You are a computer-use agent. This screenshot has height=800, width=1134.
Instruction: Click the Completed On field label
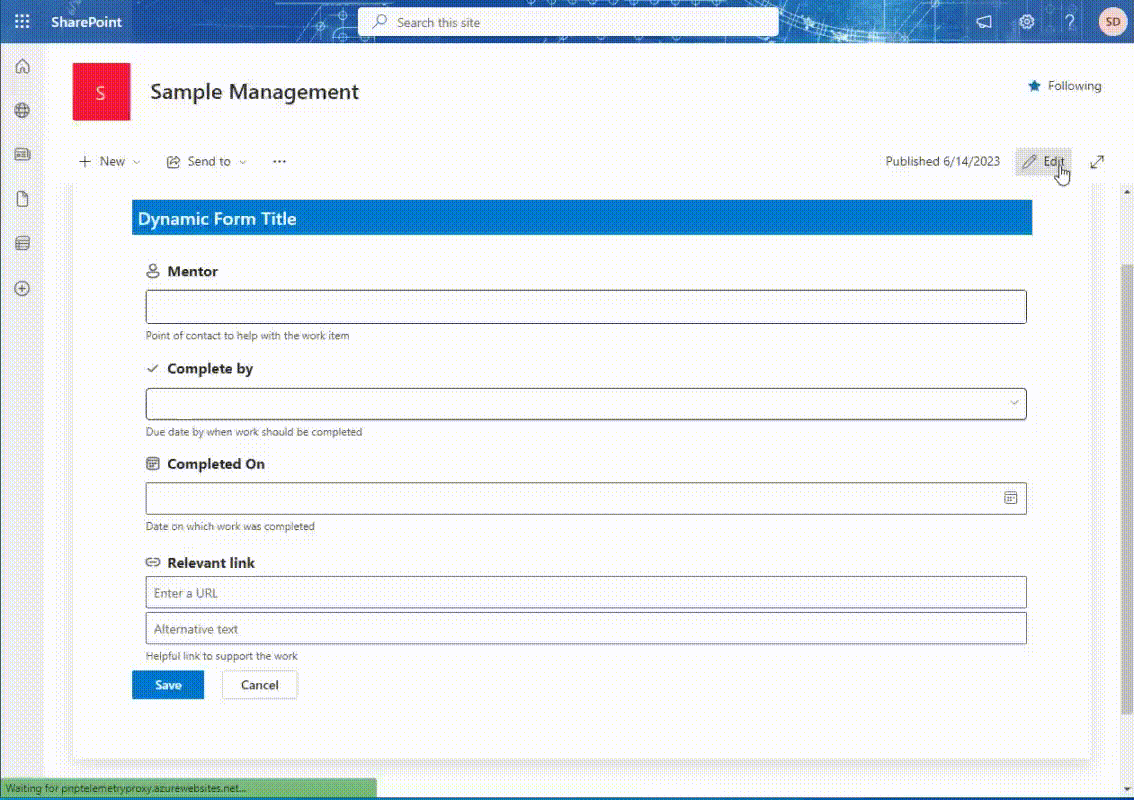coord(216,464)
